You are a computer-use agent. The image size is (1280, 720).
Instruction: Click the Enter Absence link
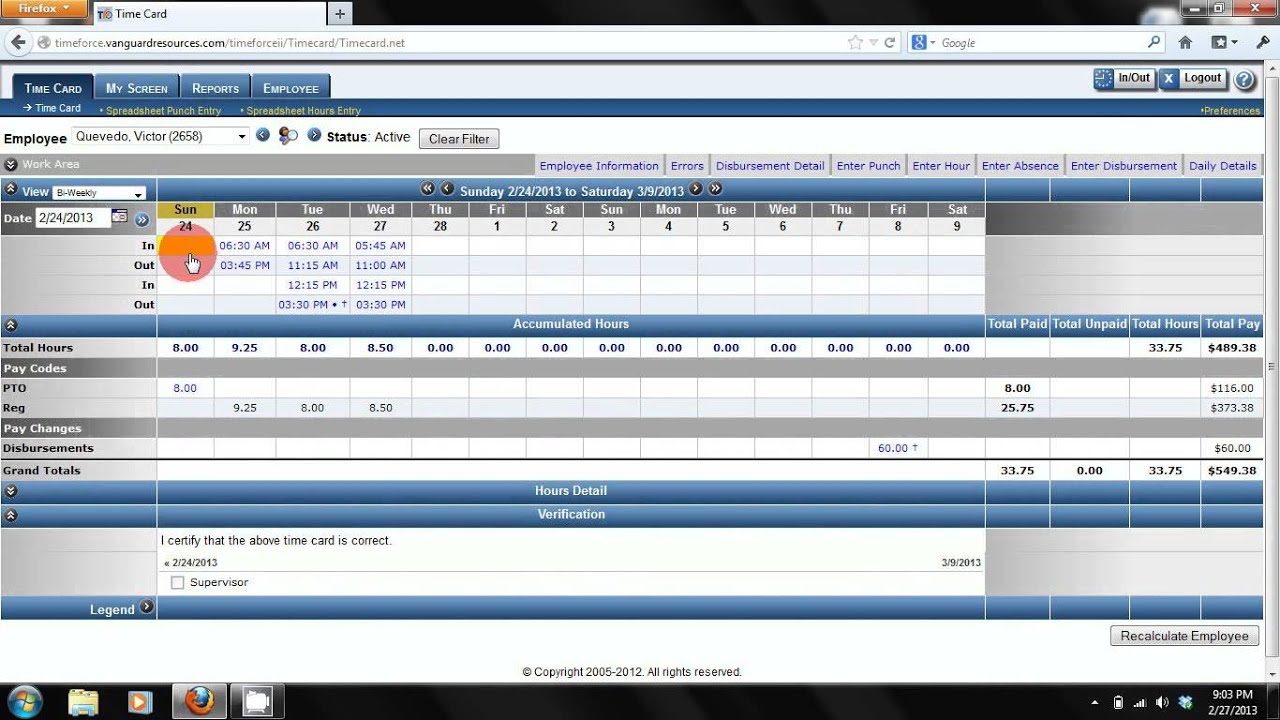[x=1020, y=166]
